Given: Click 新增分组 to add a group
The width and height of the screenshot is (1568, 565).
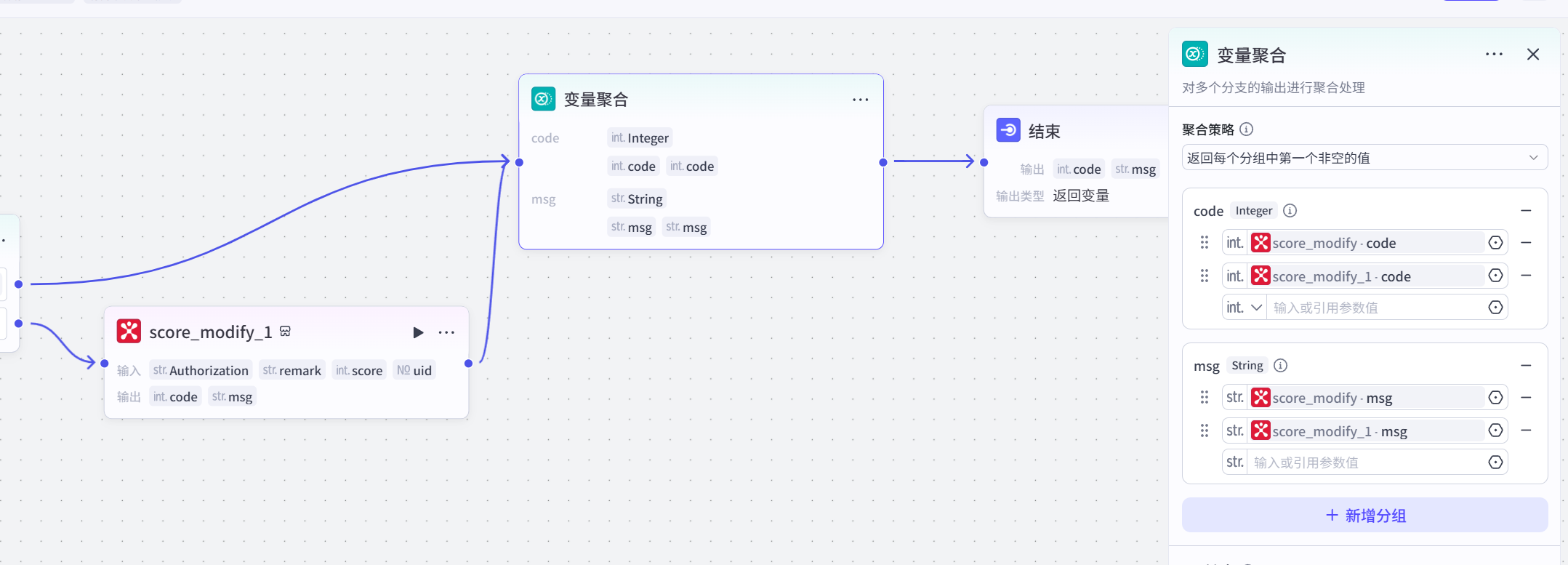Looking at the screenshot, I should coord(1364,516).
